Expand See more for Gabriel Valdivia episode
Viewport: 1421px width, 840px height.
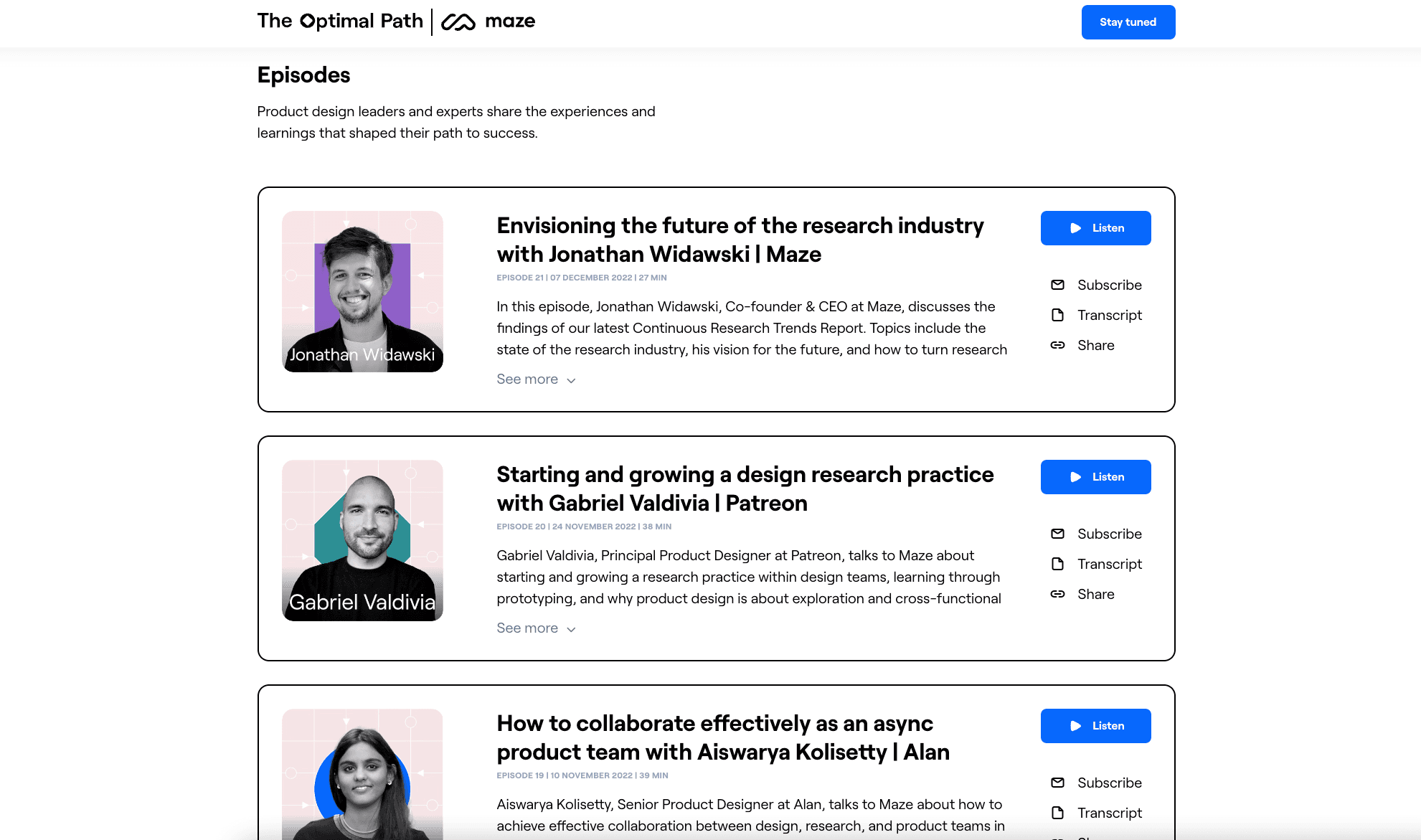[536, 628]
